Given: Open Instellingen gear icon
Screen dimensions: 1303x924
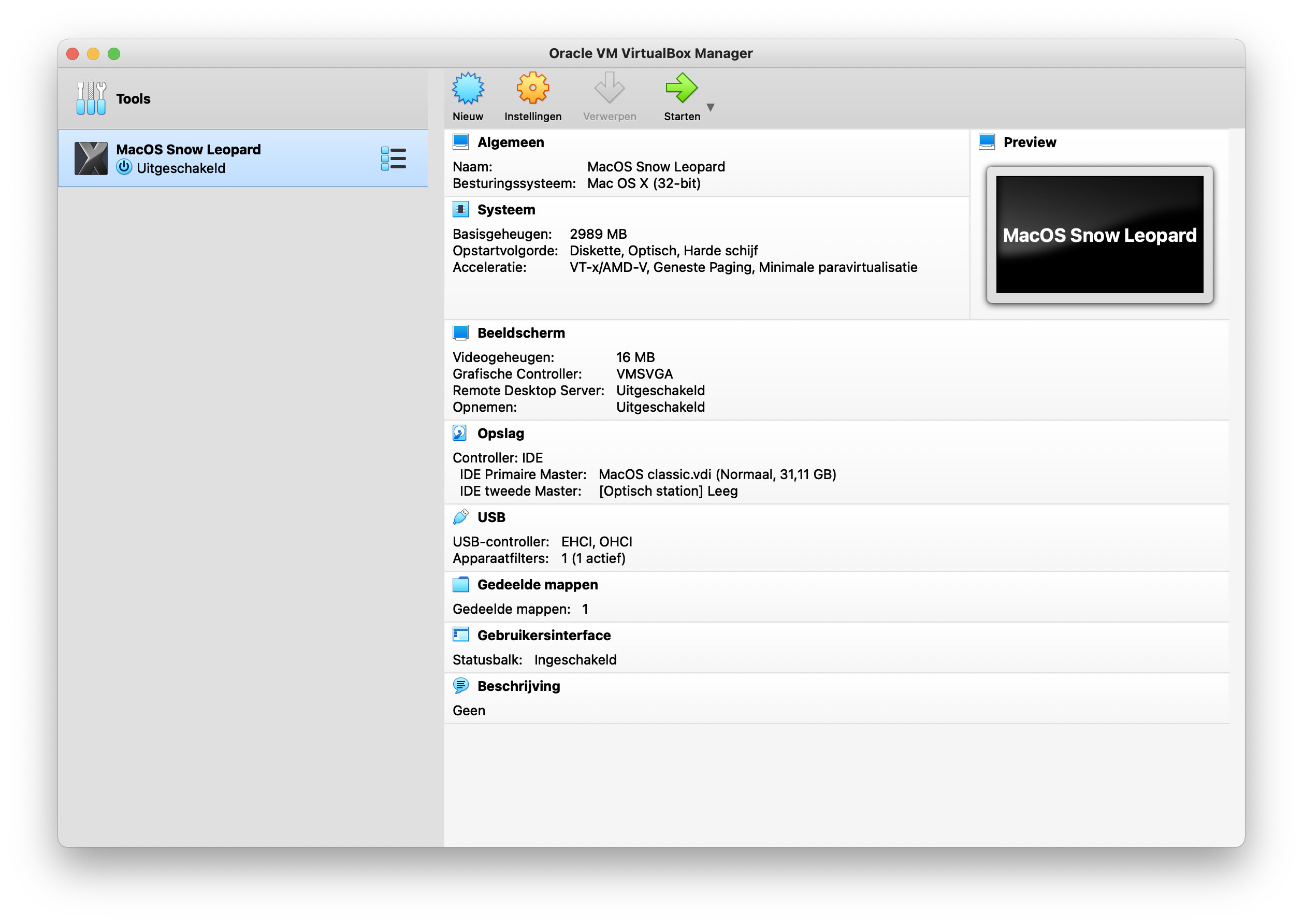Looking at the screenshot, I should [532, 88].
